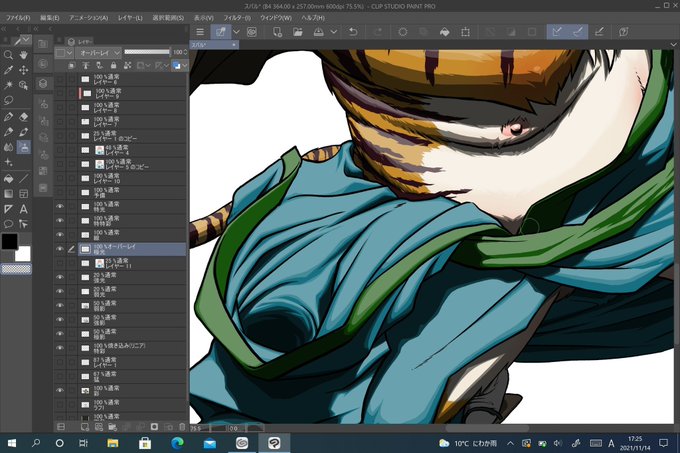The width and height of the screenshot is (680, 453).
Task: Hide the 焼き込み(リニア) layer
Action: (x=60, y=348)
